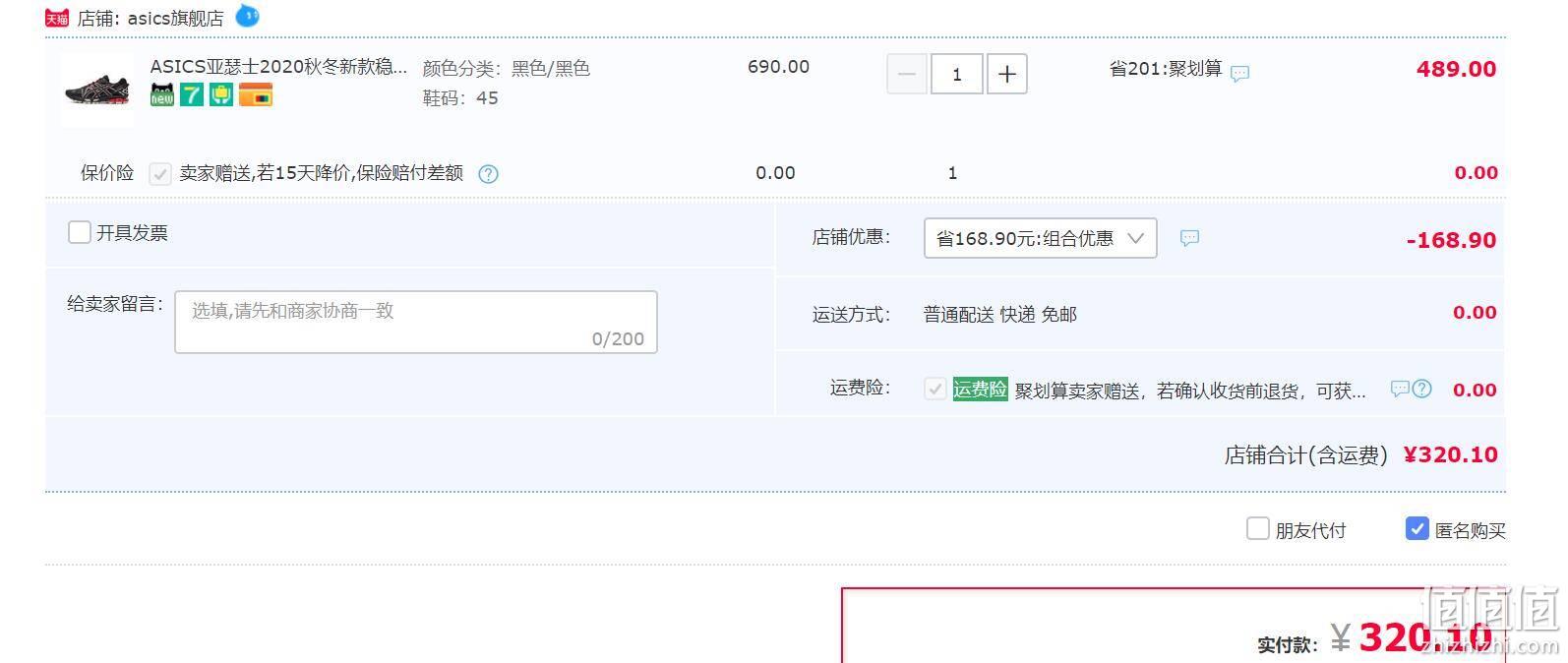This screenshot has width=1568, height=663.
Task: Click the 给卖家留言 message text box
Action: point(416,322)
